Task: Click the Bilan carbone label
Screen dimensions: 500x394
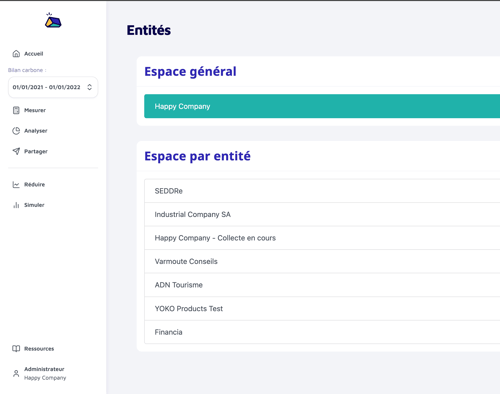Action: click(27, 70)
